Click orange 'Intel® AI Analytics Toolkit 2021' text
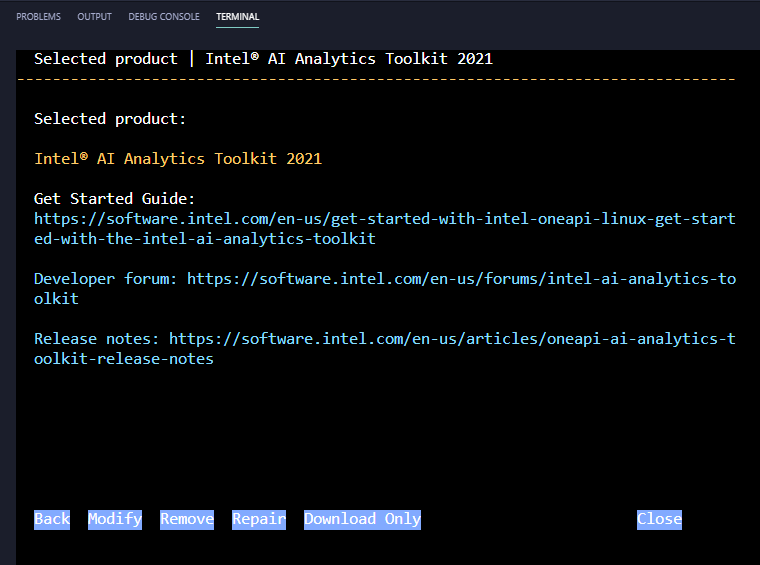Viewport: 760px width, 565px height. [178, 158]
